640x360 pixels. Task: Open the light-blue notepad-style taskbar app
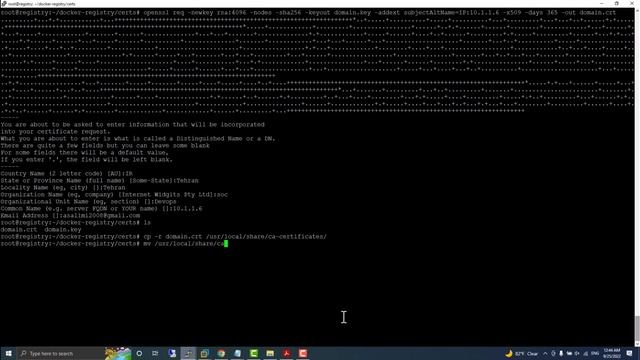point(237,353)
